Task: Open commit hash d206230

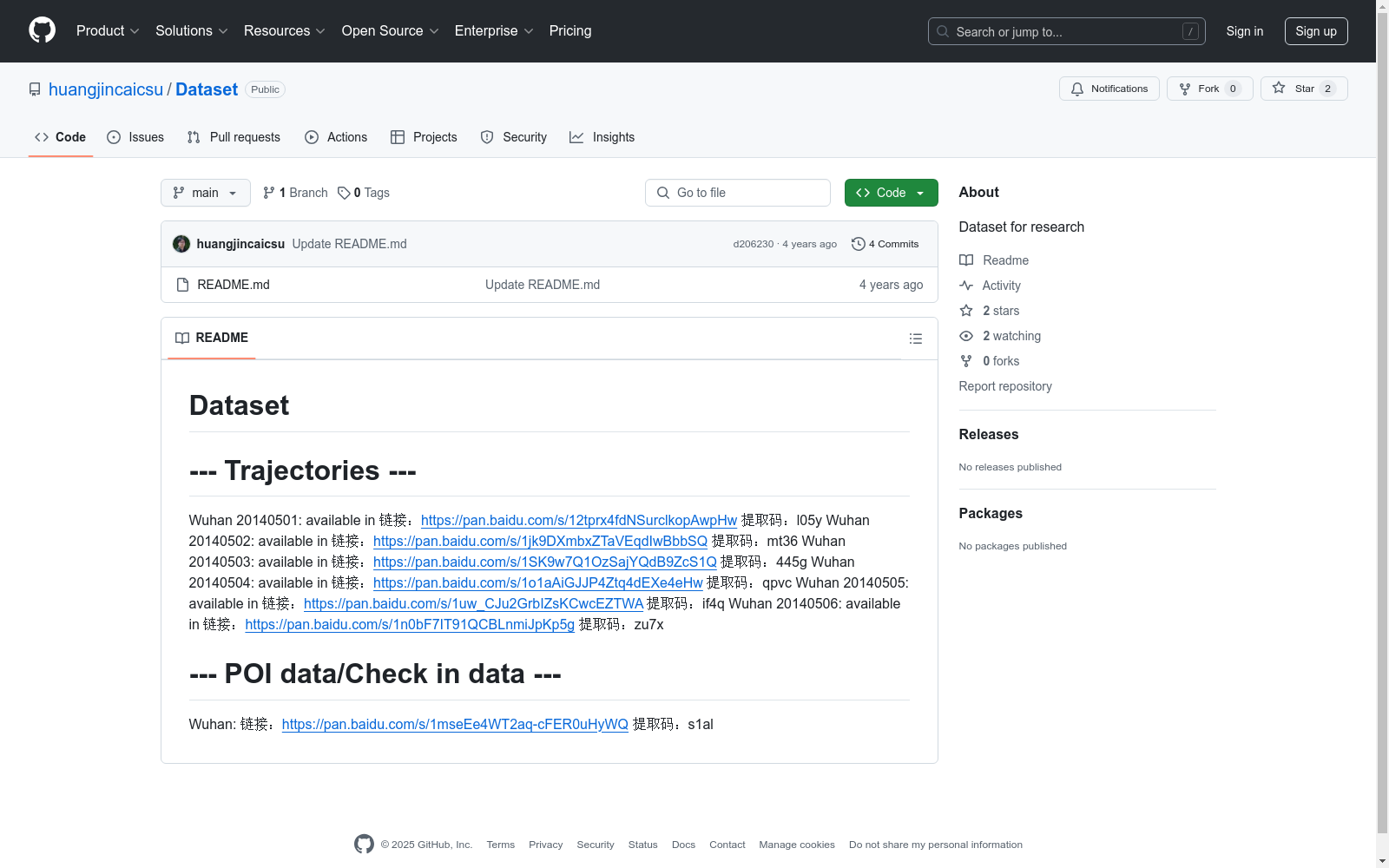Action: click(x=754, y=244)
